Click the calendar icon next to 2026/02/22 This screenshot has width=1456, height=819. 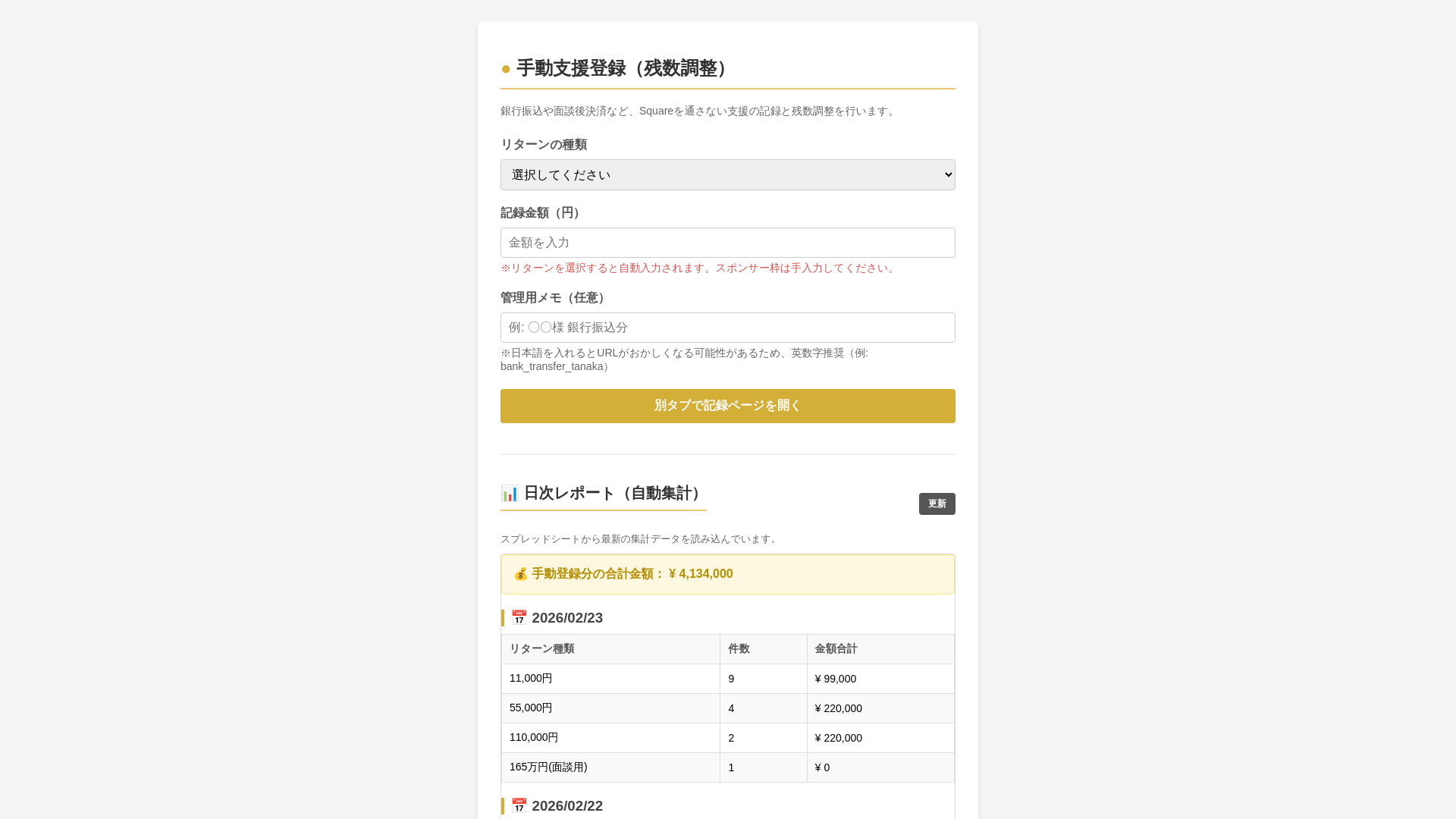tap(519, 805)
